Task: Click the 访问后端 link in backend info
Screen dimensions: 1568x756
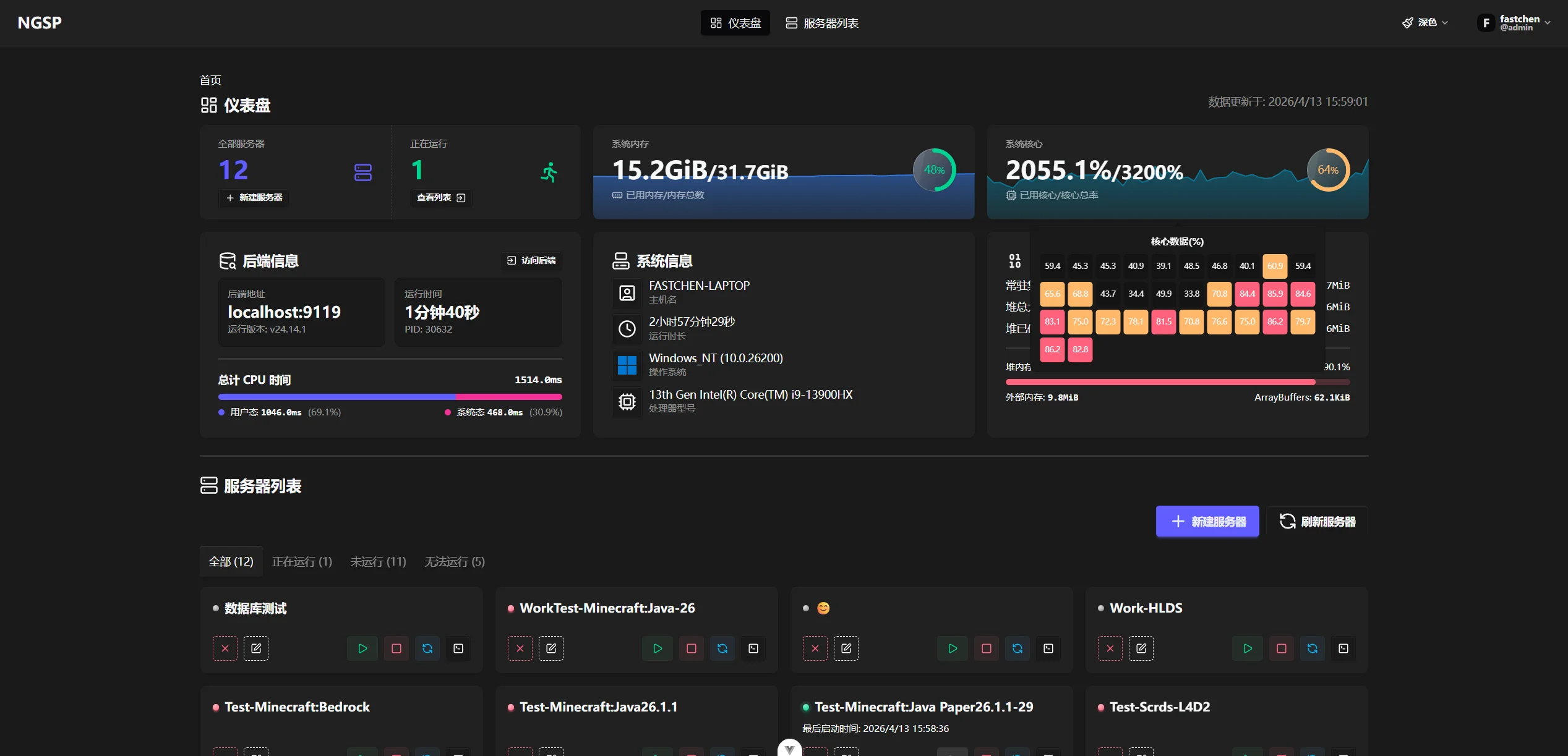Action: point(531,260)
